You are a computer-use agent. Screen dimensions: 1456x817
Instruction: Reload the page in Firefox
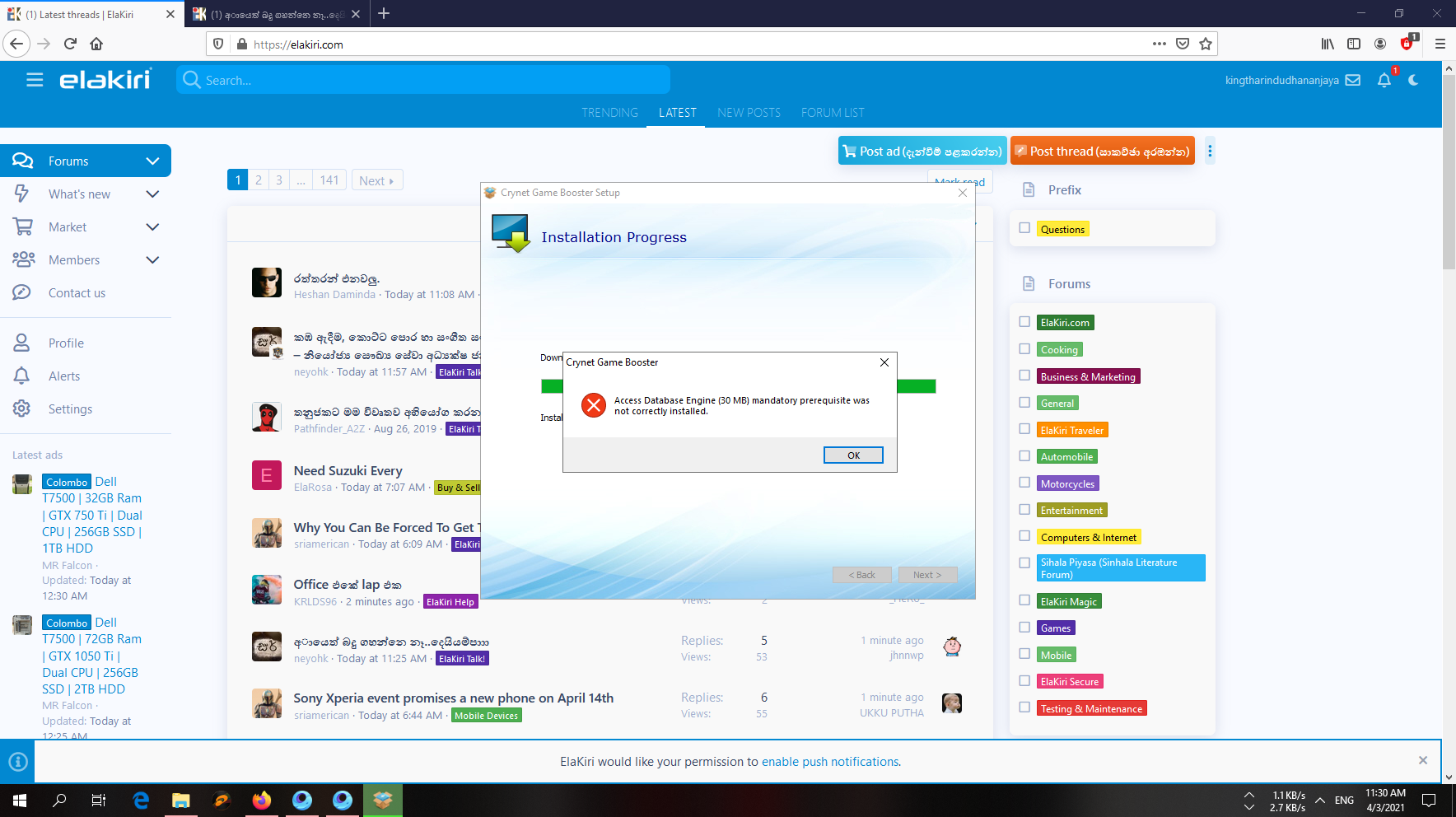[70, 44]
